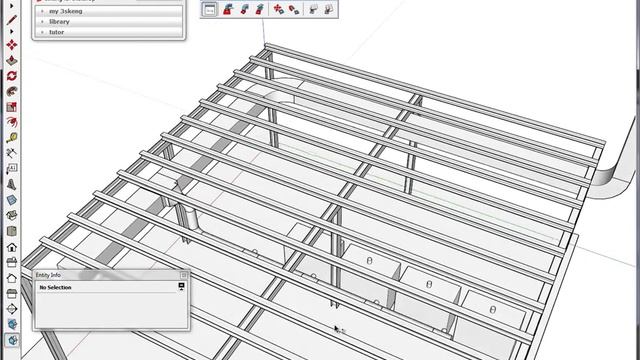Select the Text label tool
The height and width of the screenshot is (360, 640).
click(x=11, y=169)
